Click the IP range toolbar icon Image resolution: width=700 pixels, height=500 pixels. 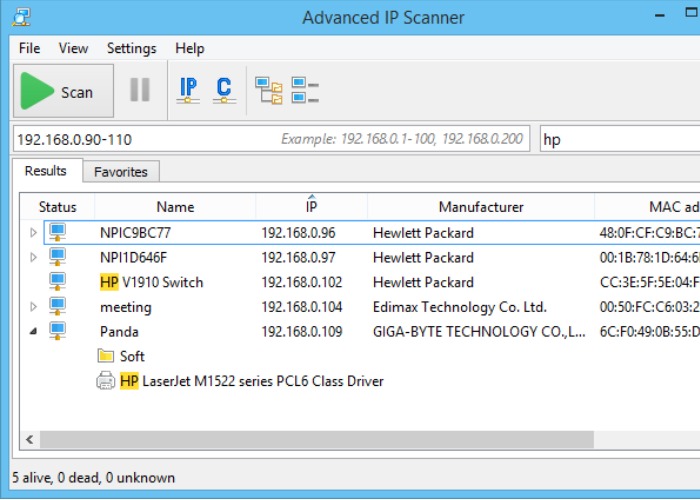tap(188, 91)
